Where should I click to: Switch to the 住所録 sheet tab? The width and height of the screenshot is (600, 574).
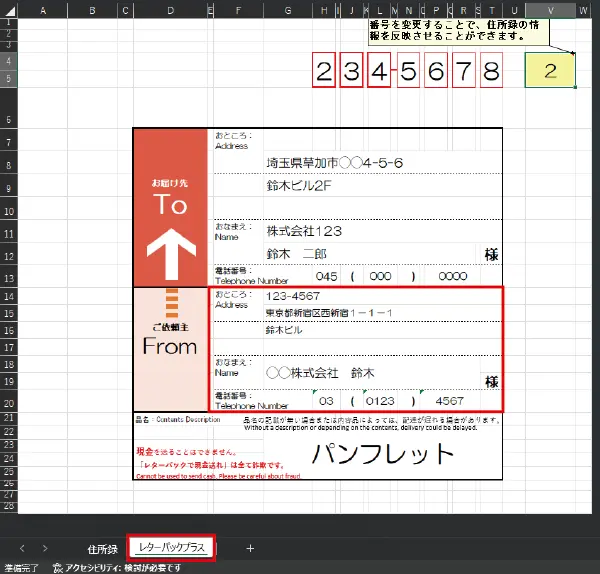102,549
